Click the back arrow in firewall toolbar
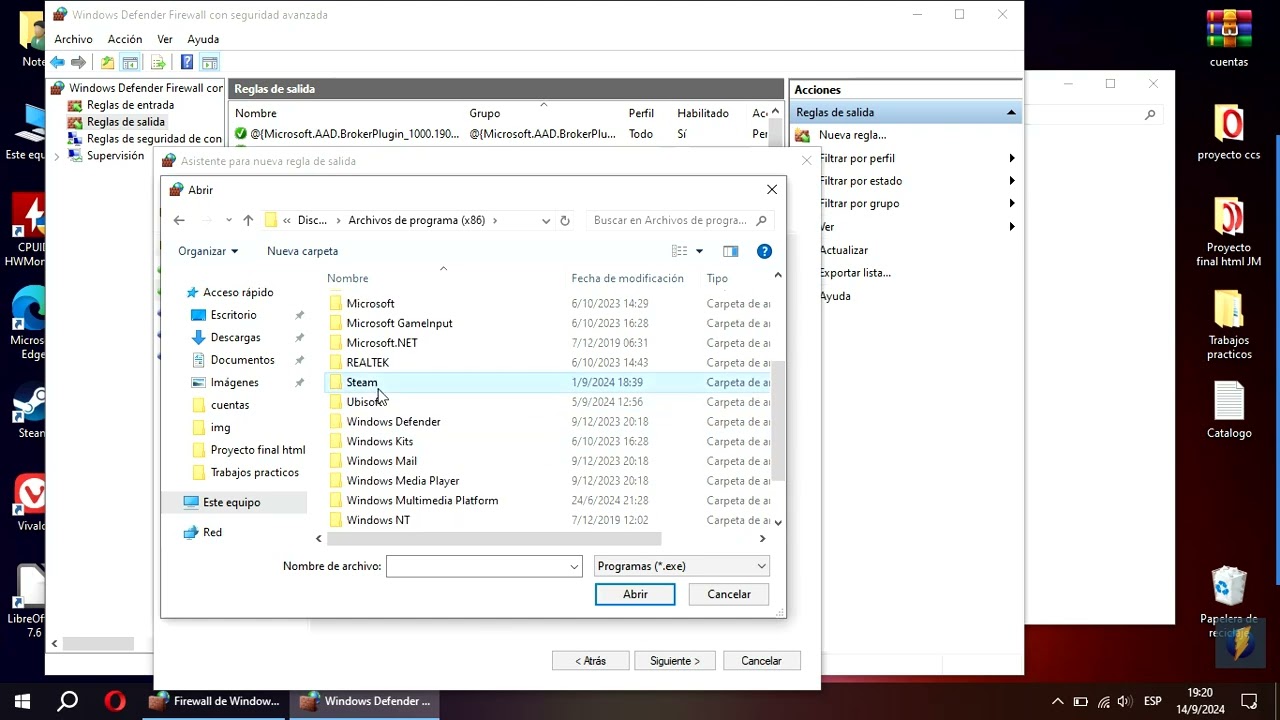1280x720 pixels. tap(58, 63)
